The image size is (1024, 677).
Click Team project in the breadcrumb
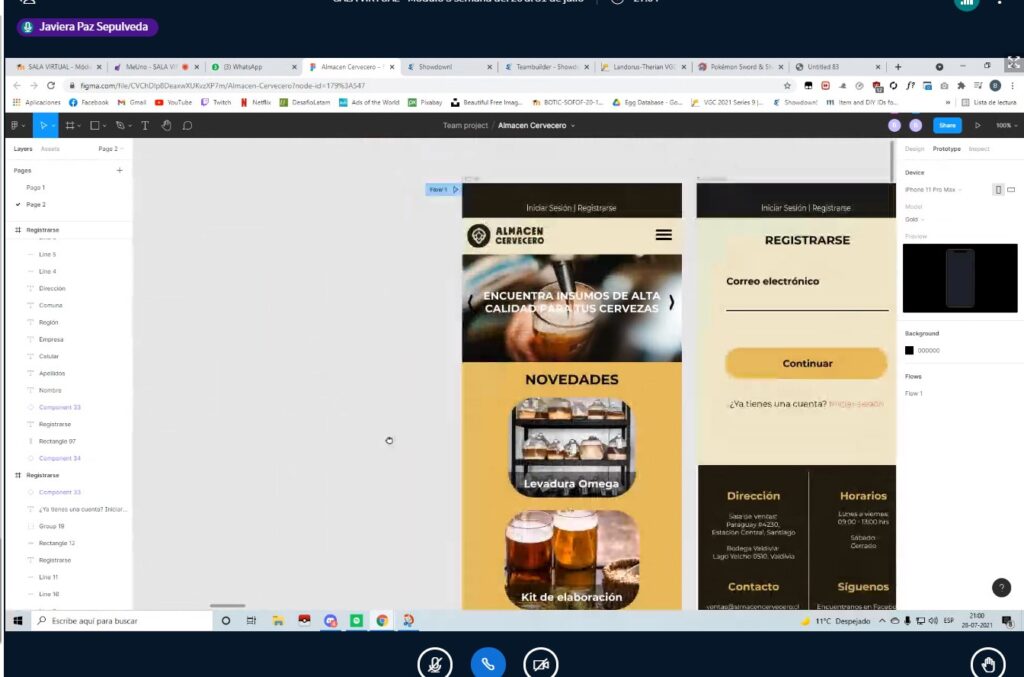[x=465, y=125]
